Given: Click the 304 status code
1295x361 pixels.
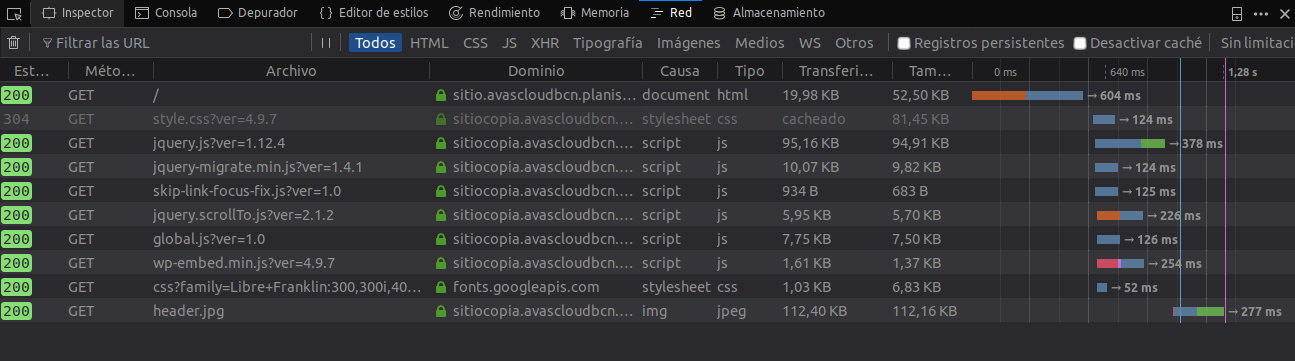Looking at the screenshot, I should [15, 119].
